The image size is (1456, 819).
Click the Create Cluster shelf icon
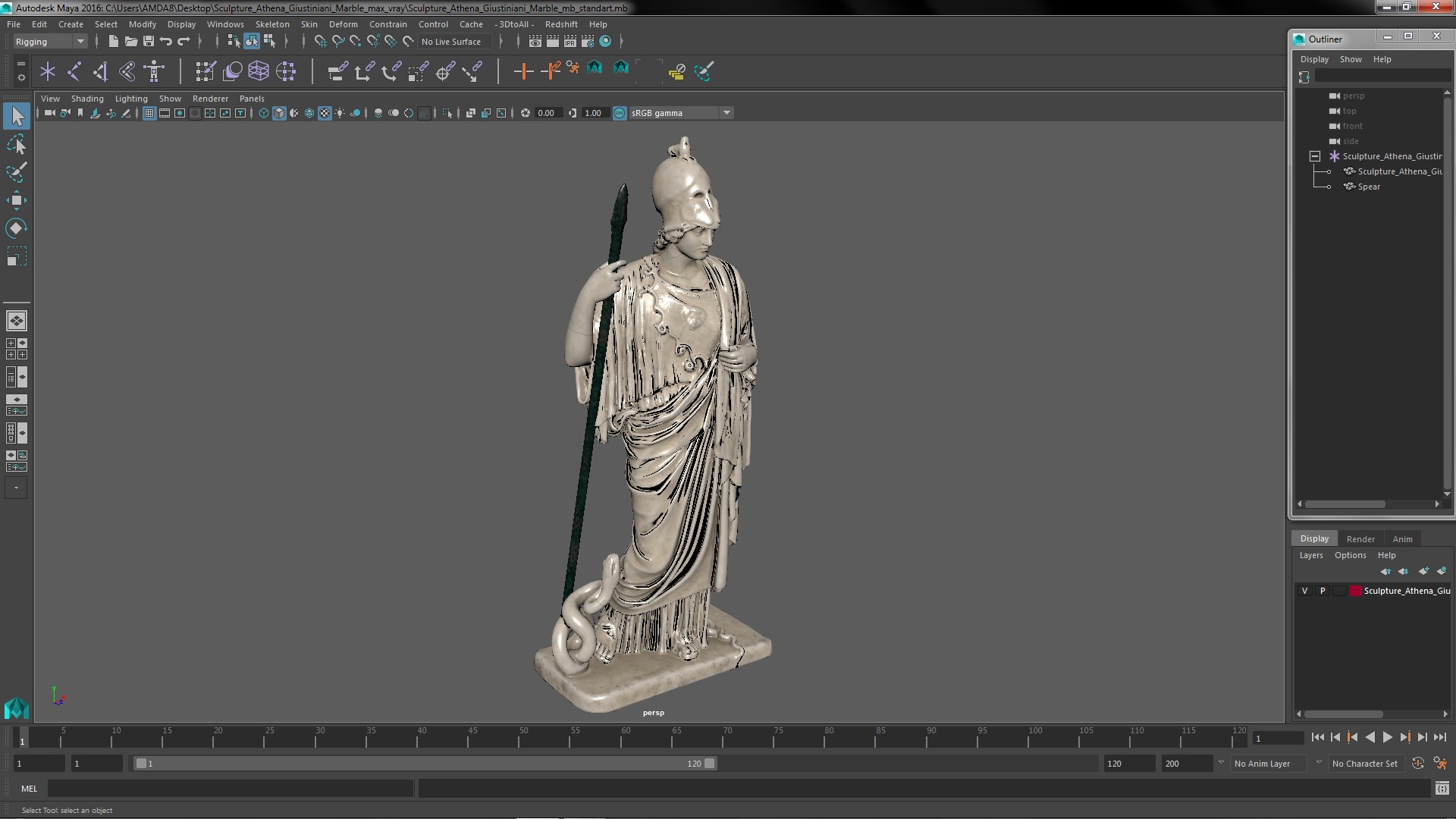pyautogui.click(x=286, y=71)
